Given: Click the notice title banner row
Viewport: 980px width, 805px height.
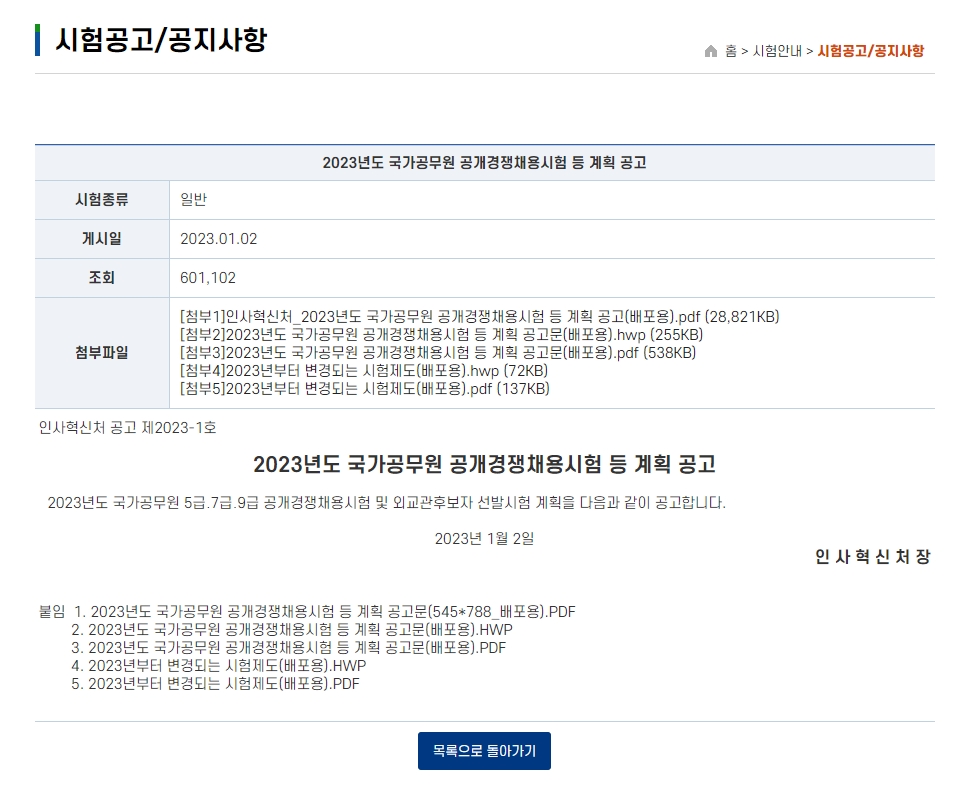Looking at the screenshot, I should tap(487, 161).
